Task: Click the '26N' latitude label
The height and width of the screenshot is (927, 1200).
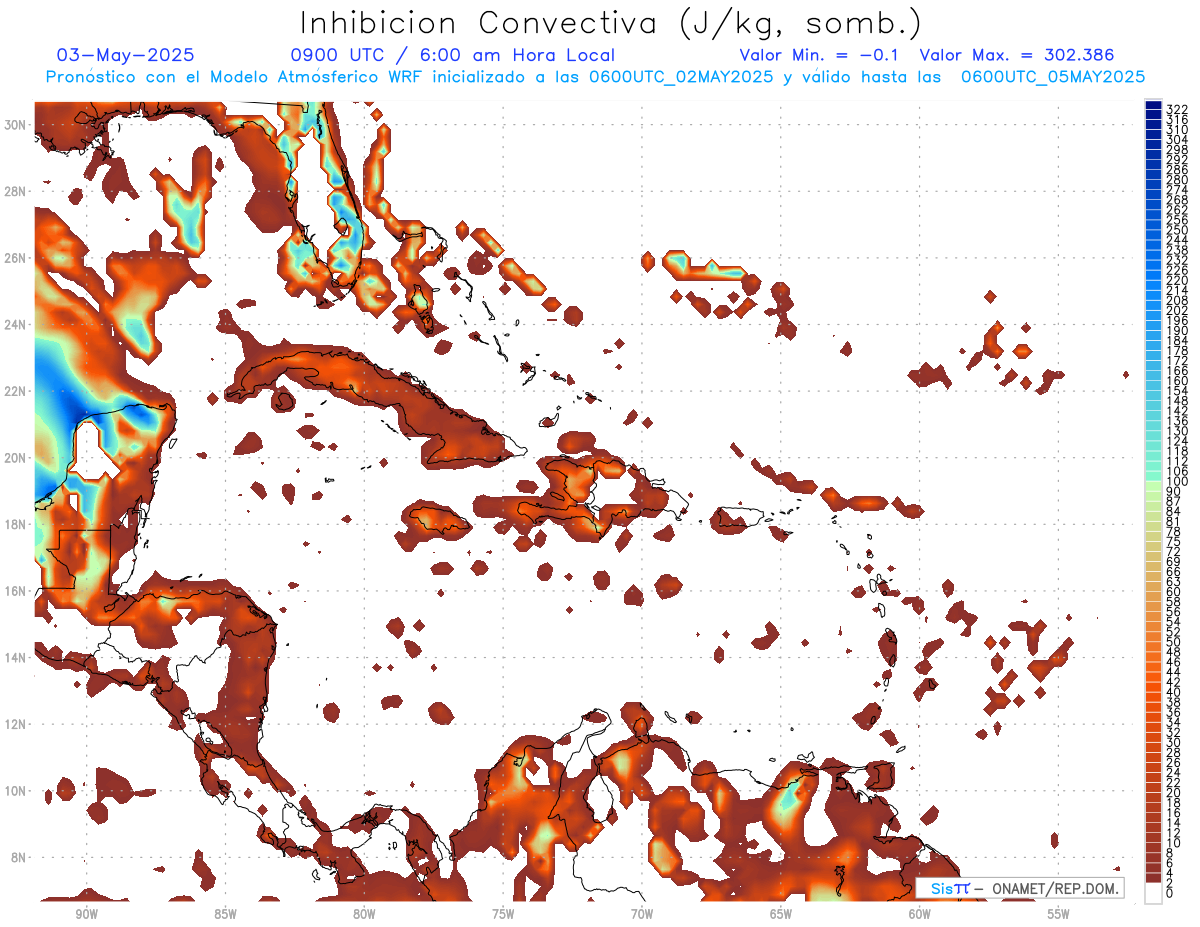Action: pyautogui.click(x=16, y=258)
